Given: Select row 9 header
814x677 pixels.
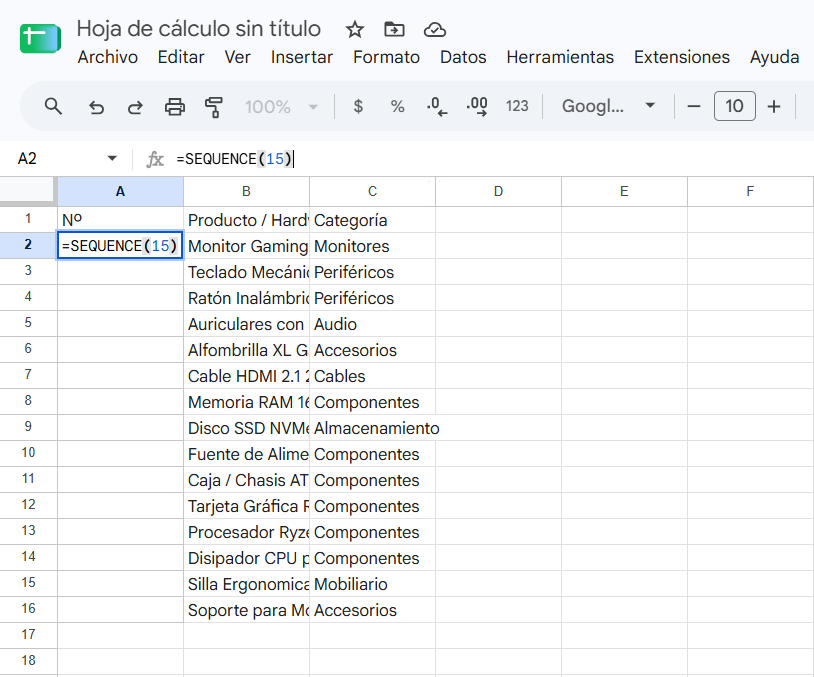Looking at the screenshot, I should point(28,427).
